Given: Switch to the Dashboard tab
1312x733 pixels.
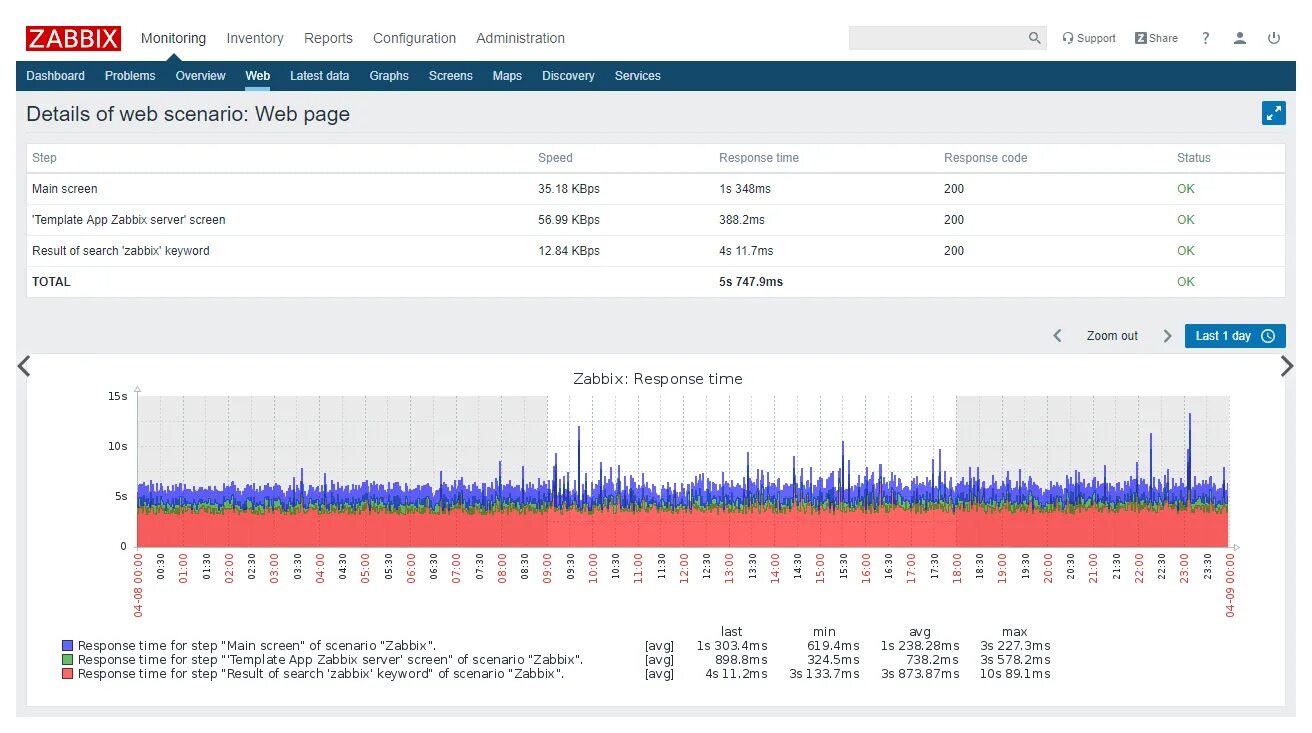Looking at the screenshot, I should pos(55,76).
